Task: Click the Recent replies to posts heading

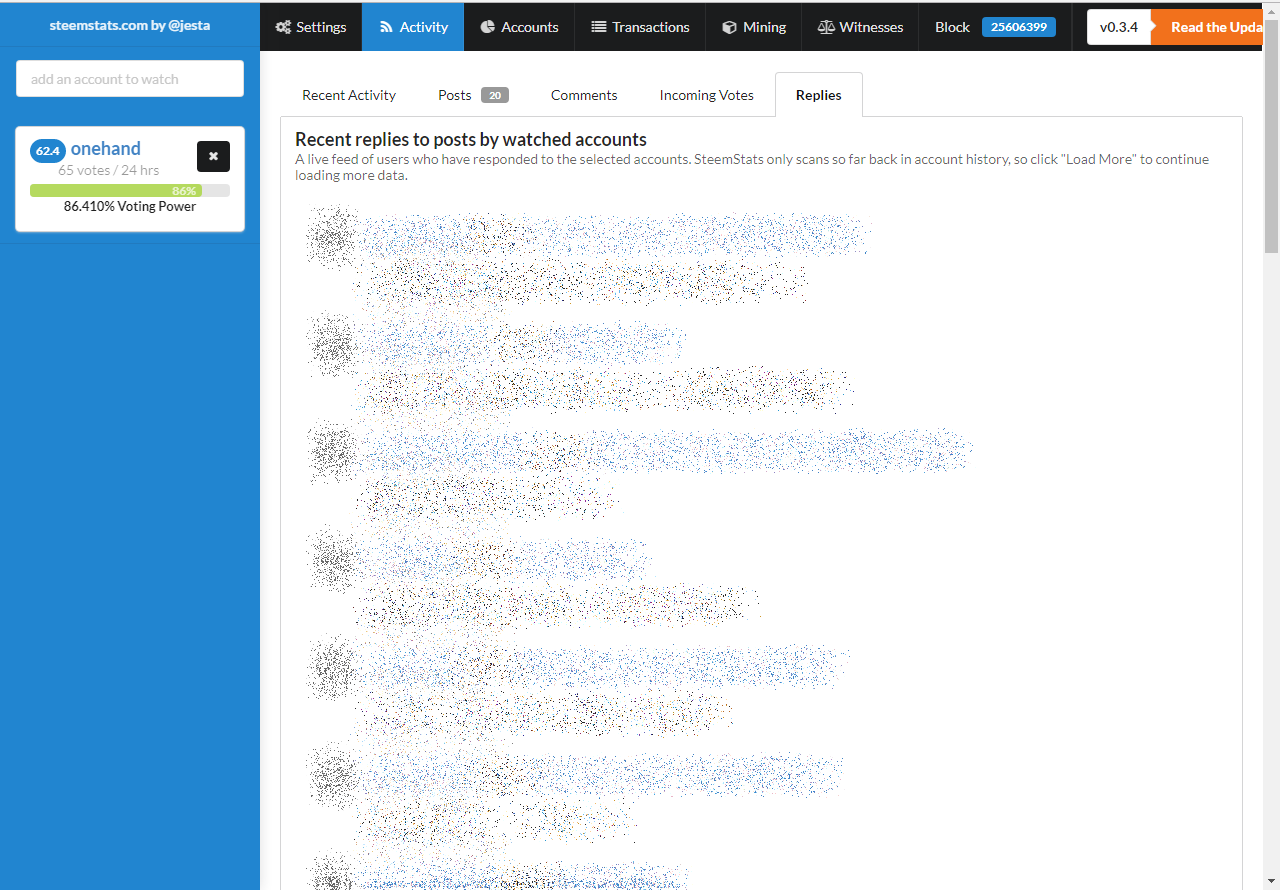Action: click(471, 139)
